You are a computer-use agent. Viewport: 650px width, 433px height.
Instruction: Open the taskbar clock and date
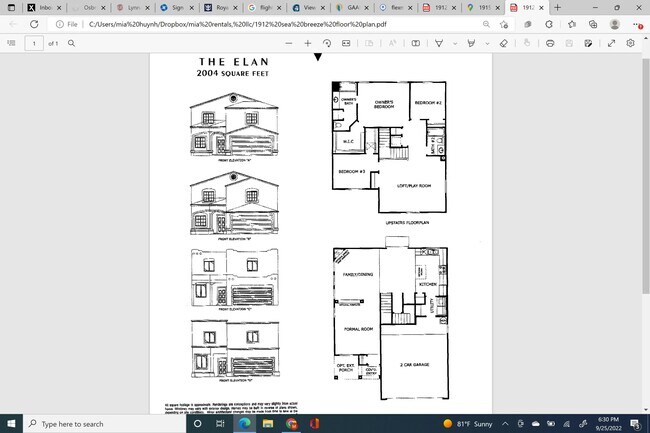tap(608, 423)
